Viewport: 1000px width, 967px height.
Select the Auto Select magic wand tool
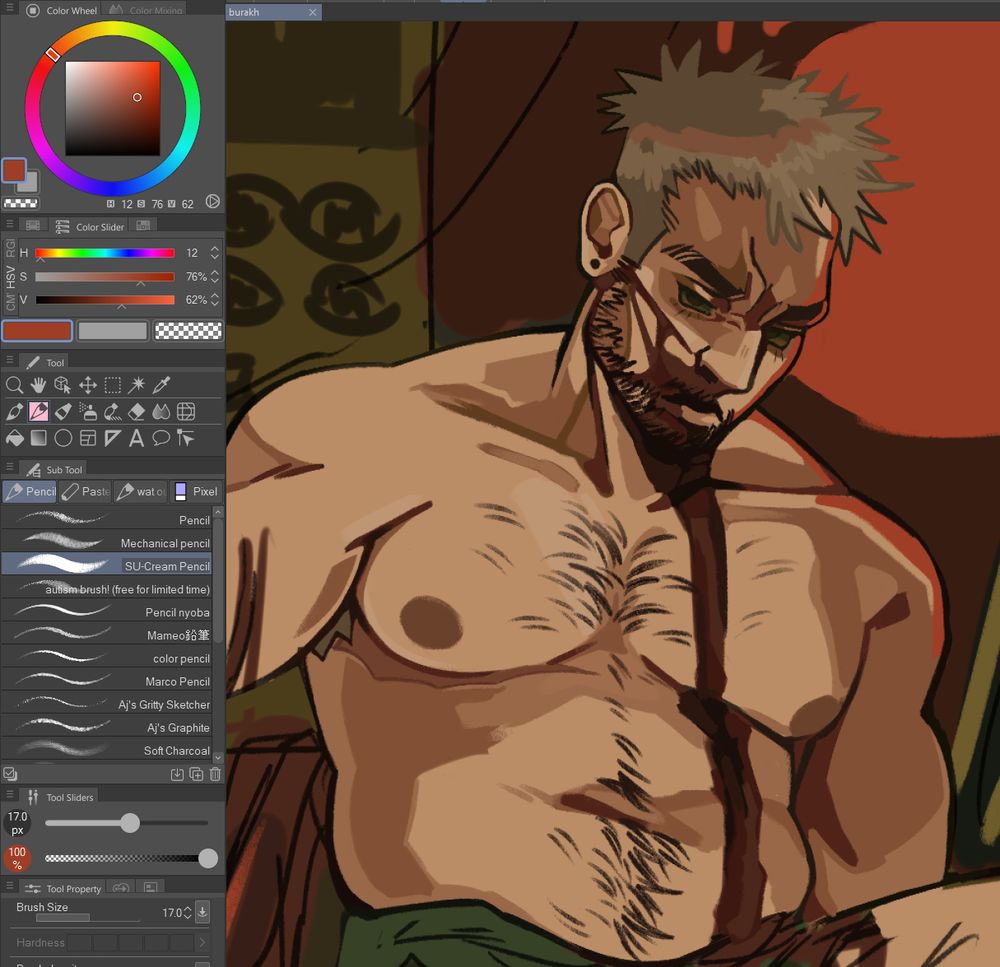coord(136,385)
